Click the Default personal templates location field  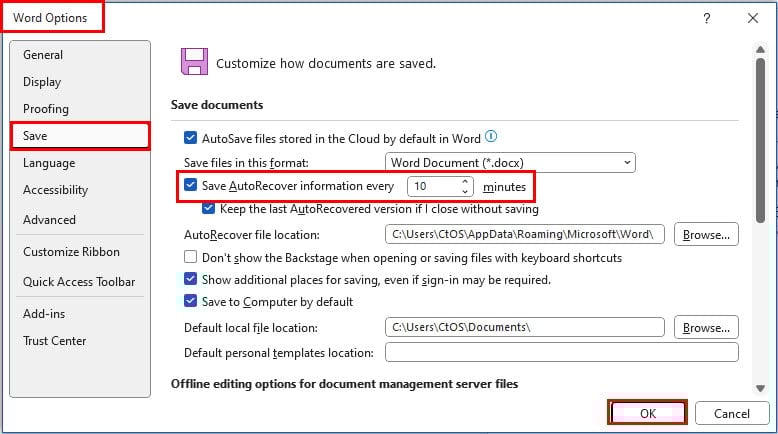coord(561,353)
